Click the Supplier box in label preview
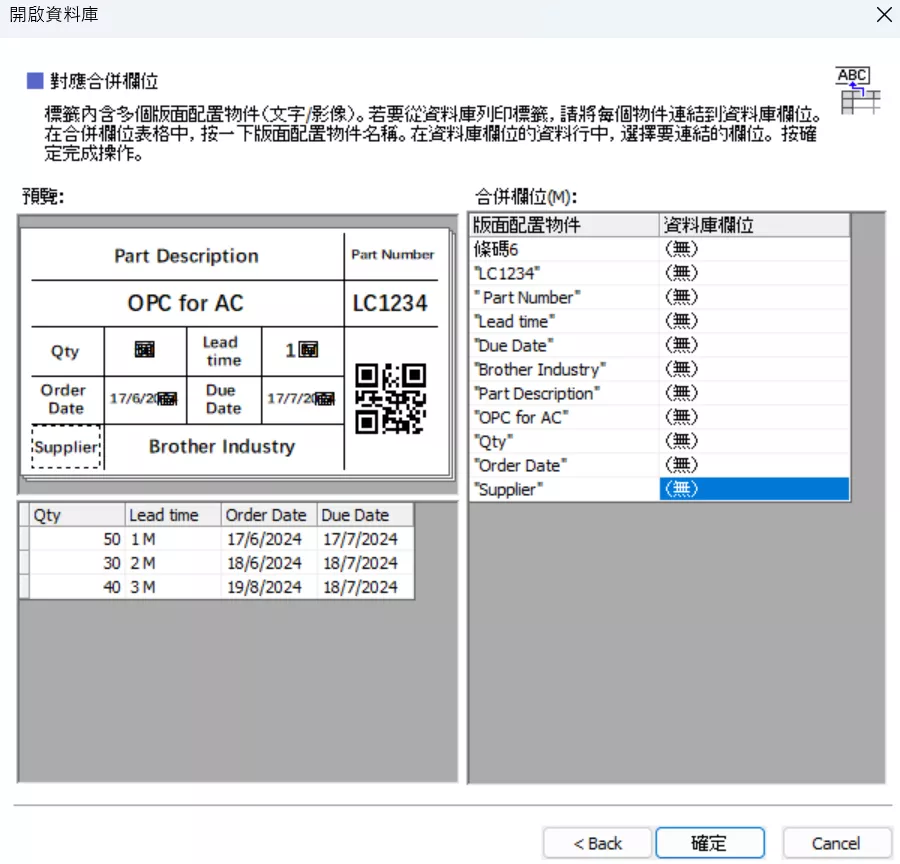900x864 pixels. tap(66, 447)
